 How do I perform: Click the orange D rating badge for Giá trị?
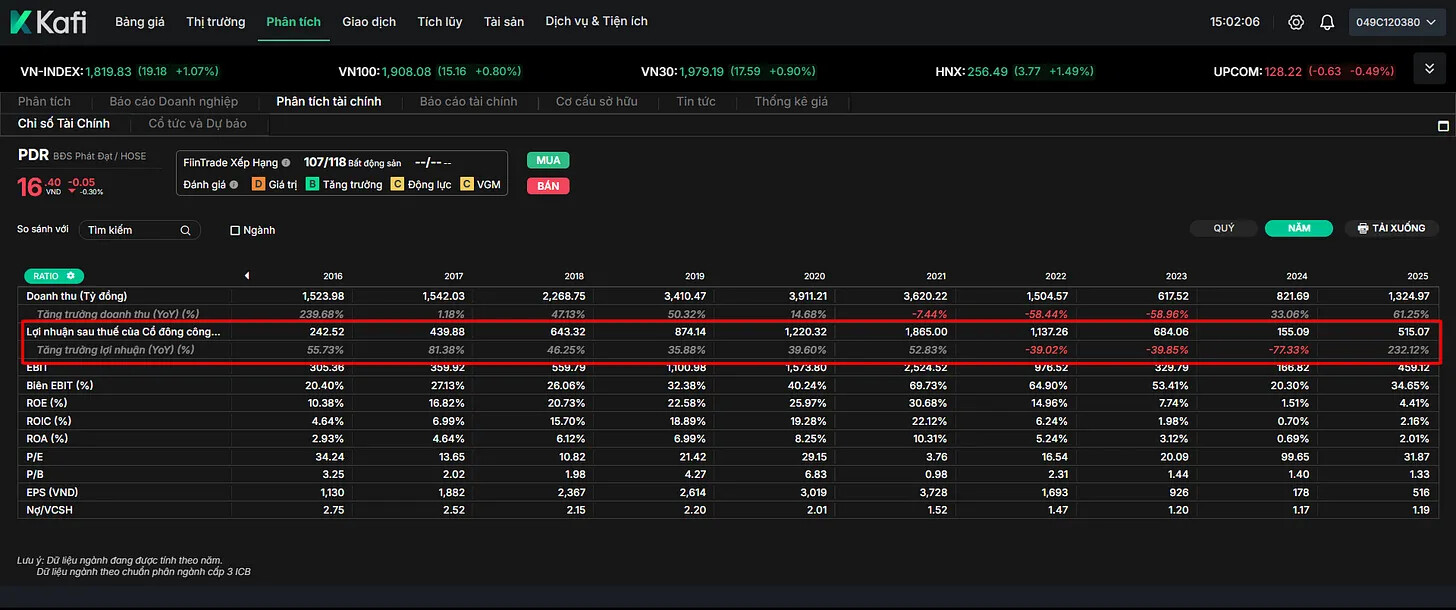tap(257, 184)
